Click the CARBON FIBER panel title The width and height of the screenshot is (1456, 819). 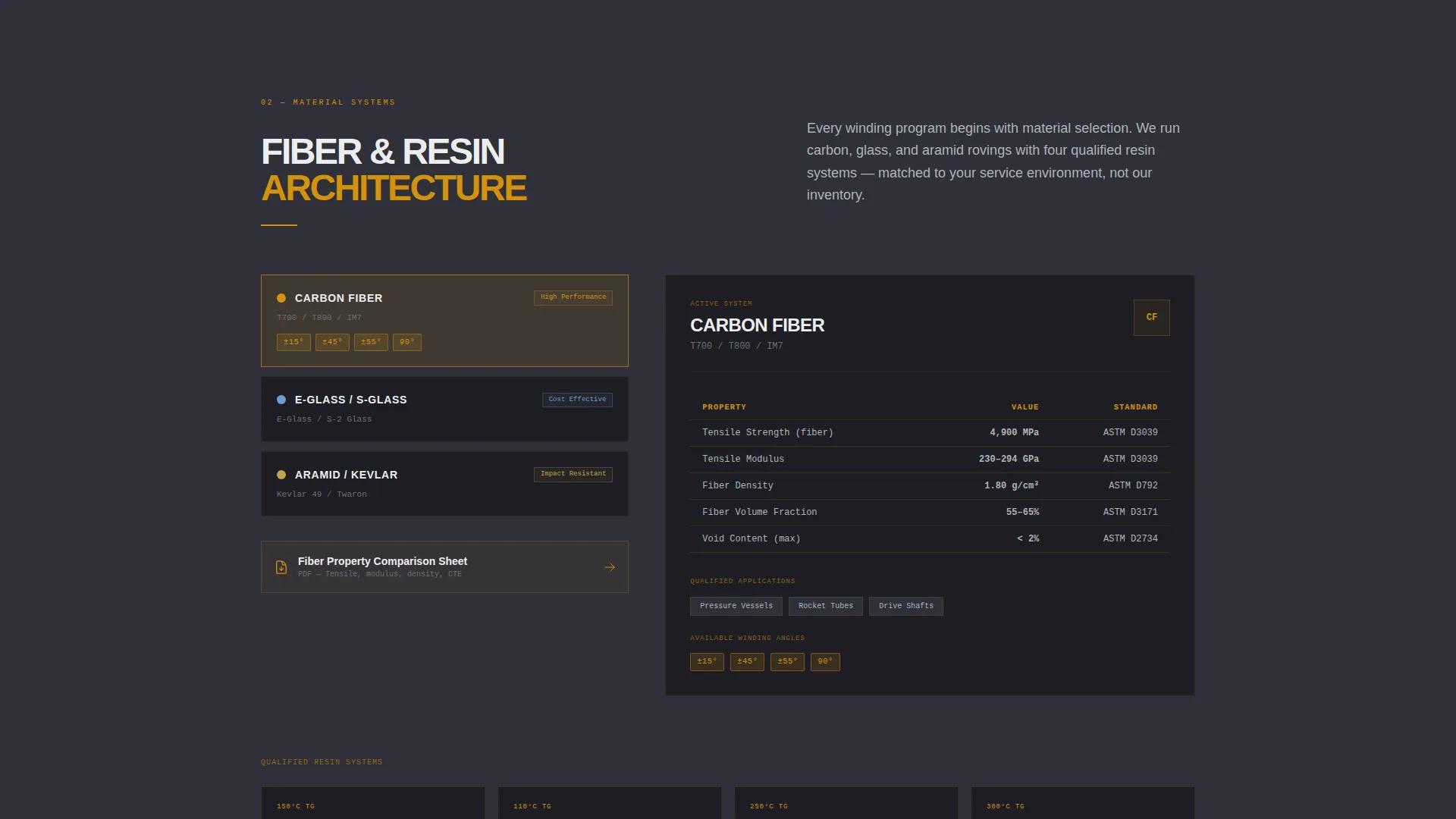(x=757, y=325)
